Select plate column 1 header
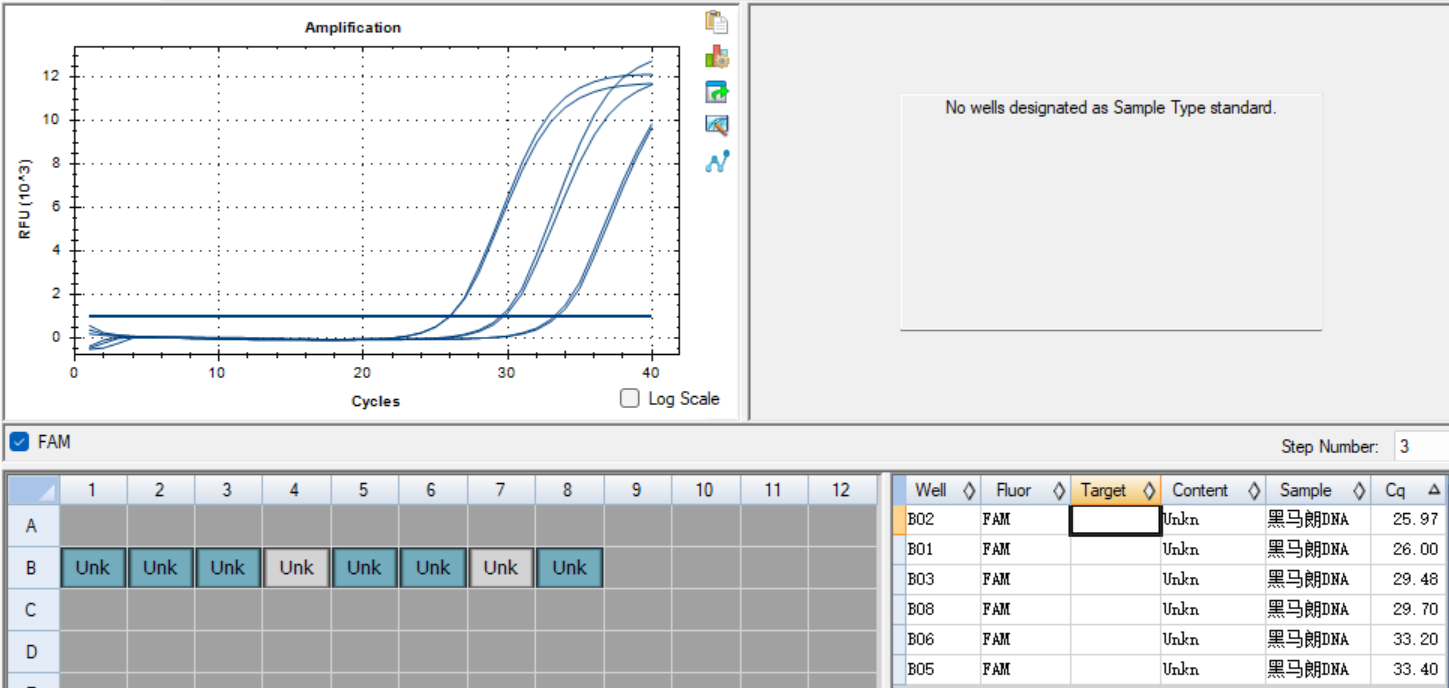Viewport: 1449px width, 688px height. coord(93,489)
